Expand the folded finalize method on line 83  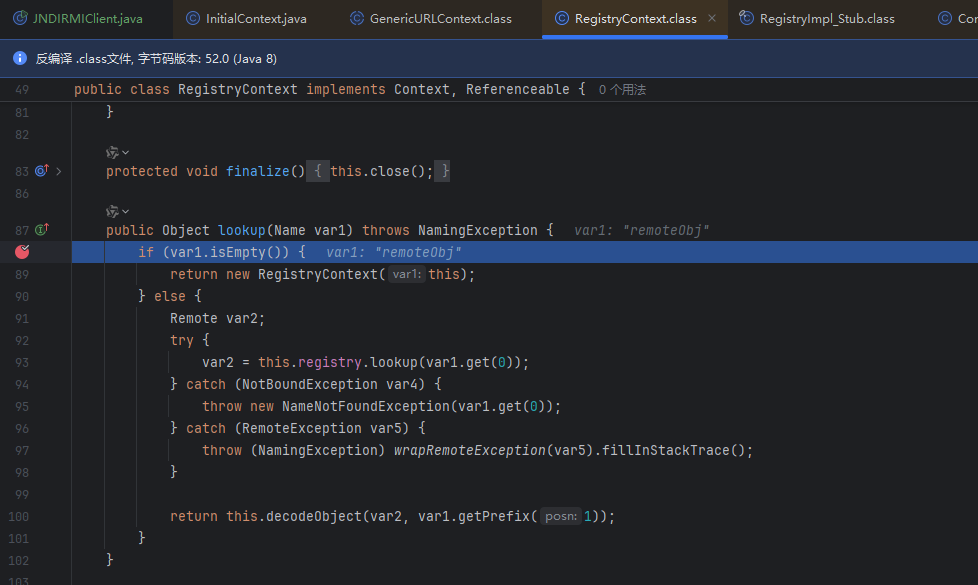coord(59,171)
